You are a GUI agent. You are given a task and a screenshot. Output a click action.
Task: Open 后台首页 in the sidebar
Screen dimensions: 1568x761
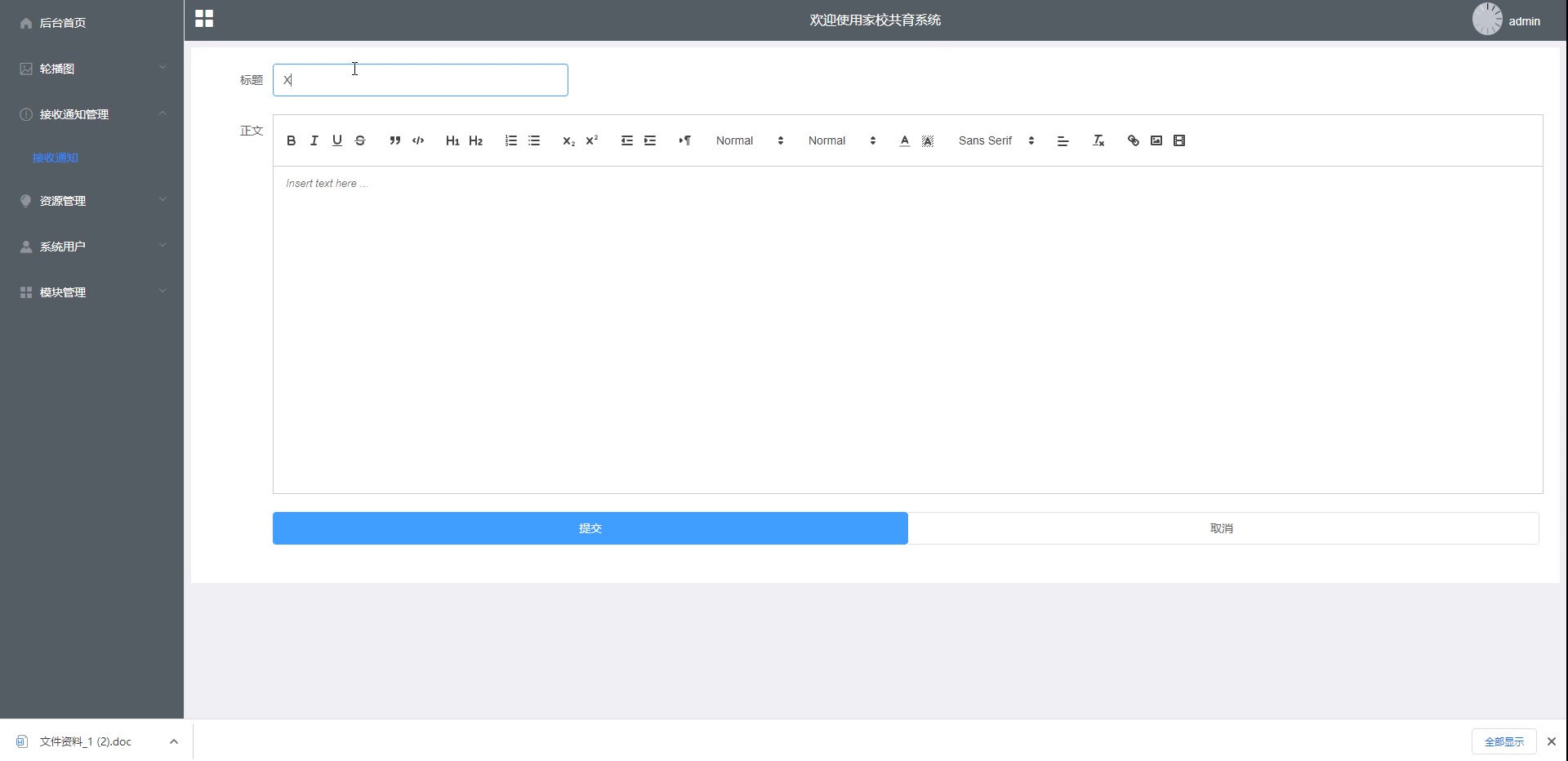coord(91,23)
